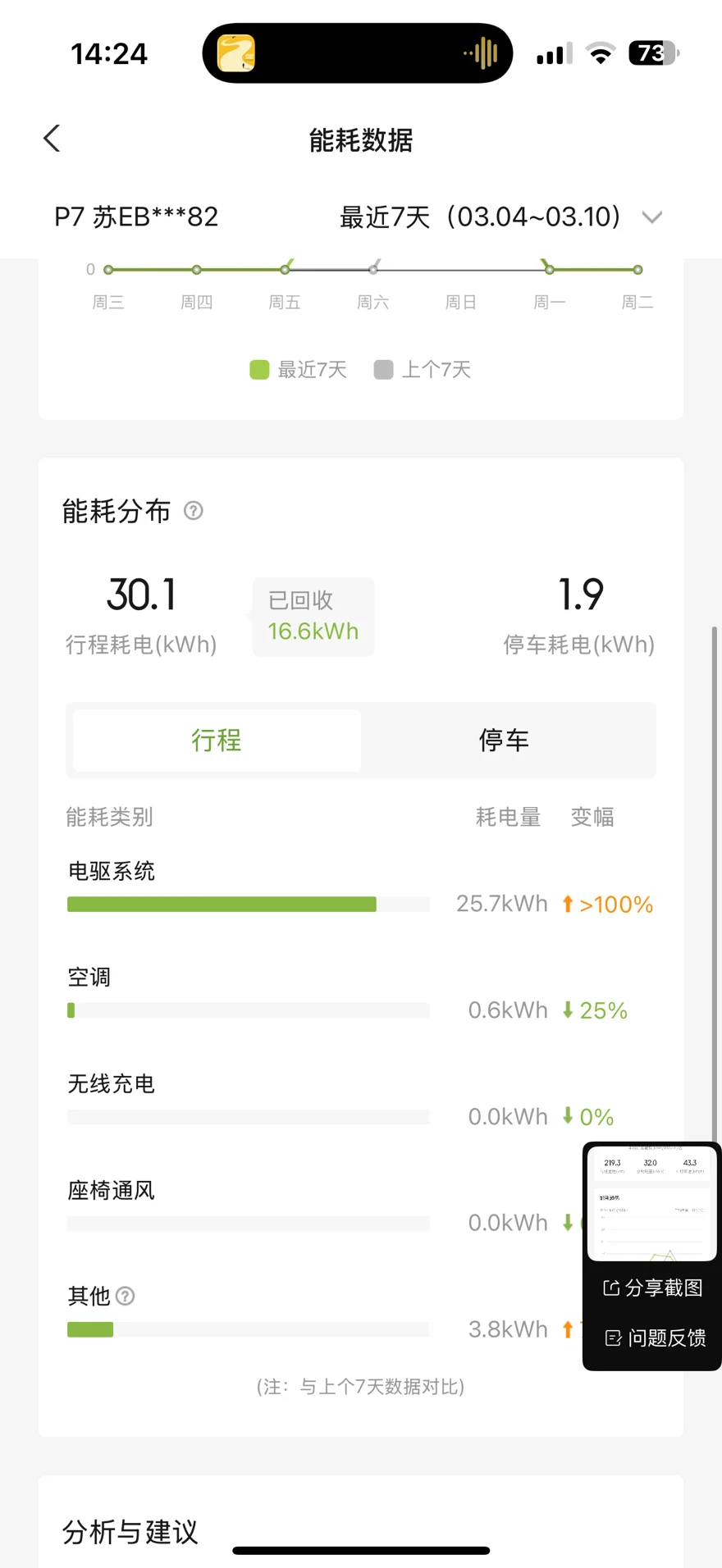The height and width of the screenshot is (1568, 722).
Task: Open help icon beside 能耗分布
Action: click(x=194, y=511)
